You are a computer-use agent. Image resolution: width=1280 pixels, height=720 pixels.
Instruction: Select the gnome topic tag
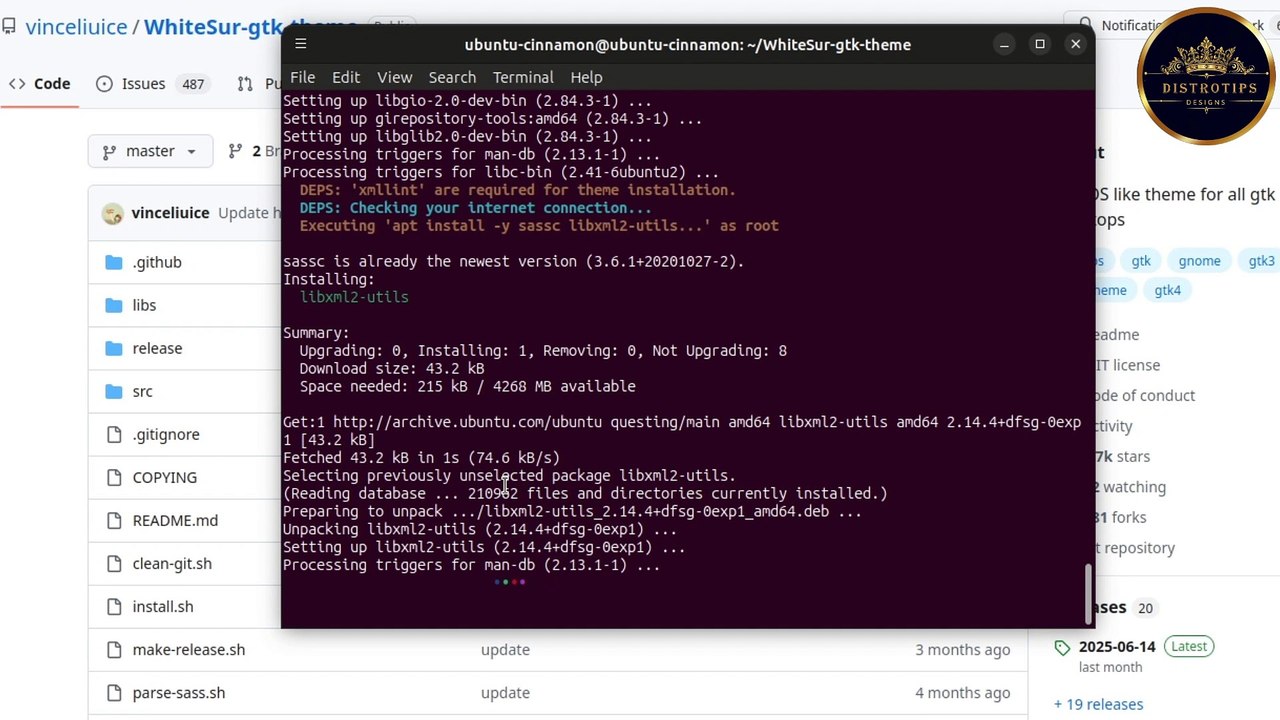click(x=1199, y=261)
